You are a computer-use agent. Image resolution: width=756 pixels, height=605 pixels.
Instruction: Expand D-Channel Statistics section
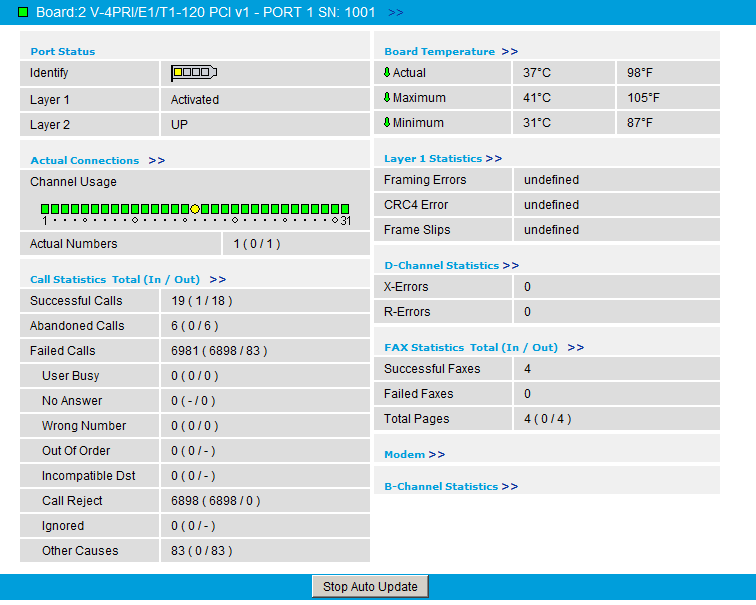click(x=510, y=266)
